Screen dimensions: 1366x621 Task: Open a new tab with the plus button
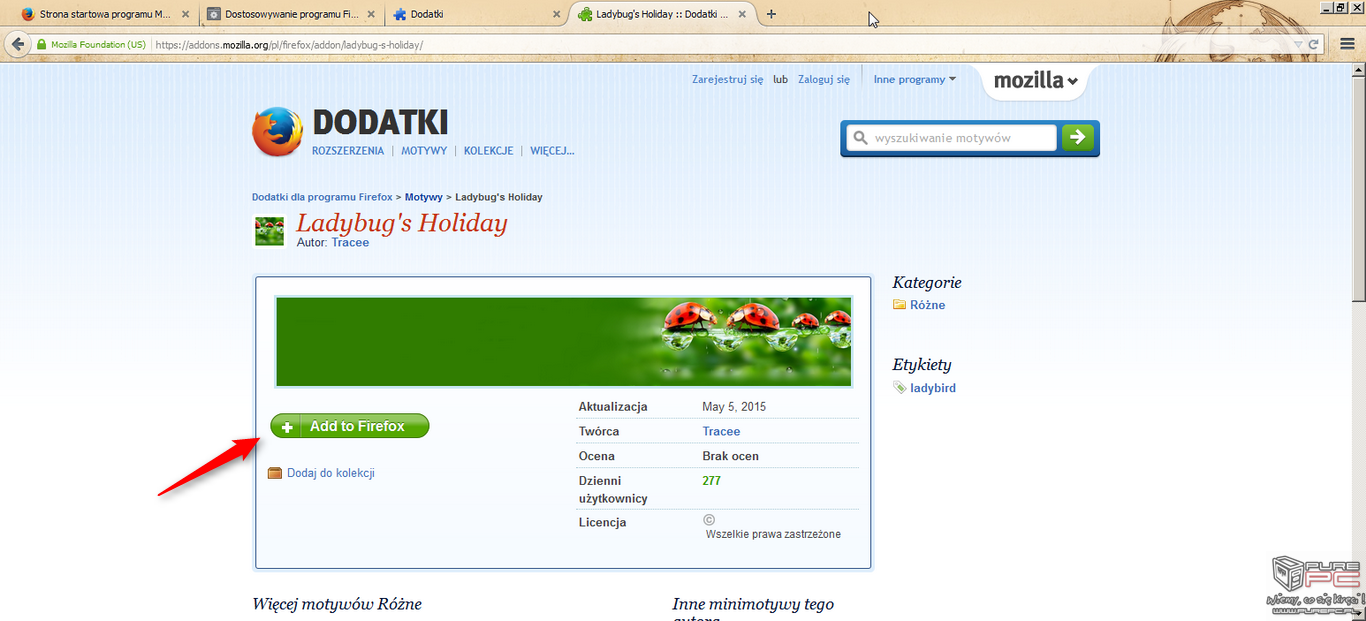click(771, 14)
